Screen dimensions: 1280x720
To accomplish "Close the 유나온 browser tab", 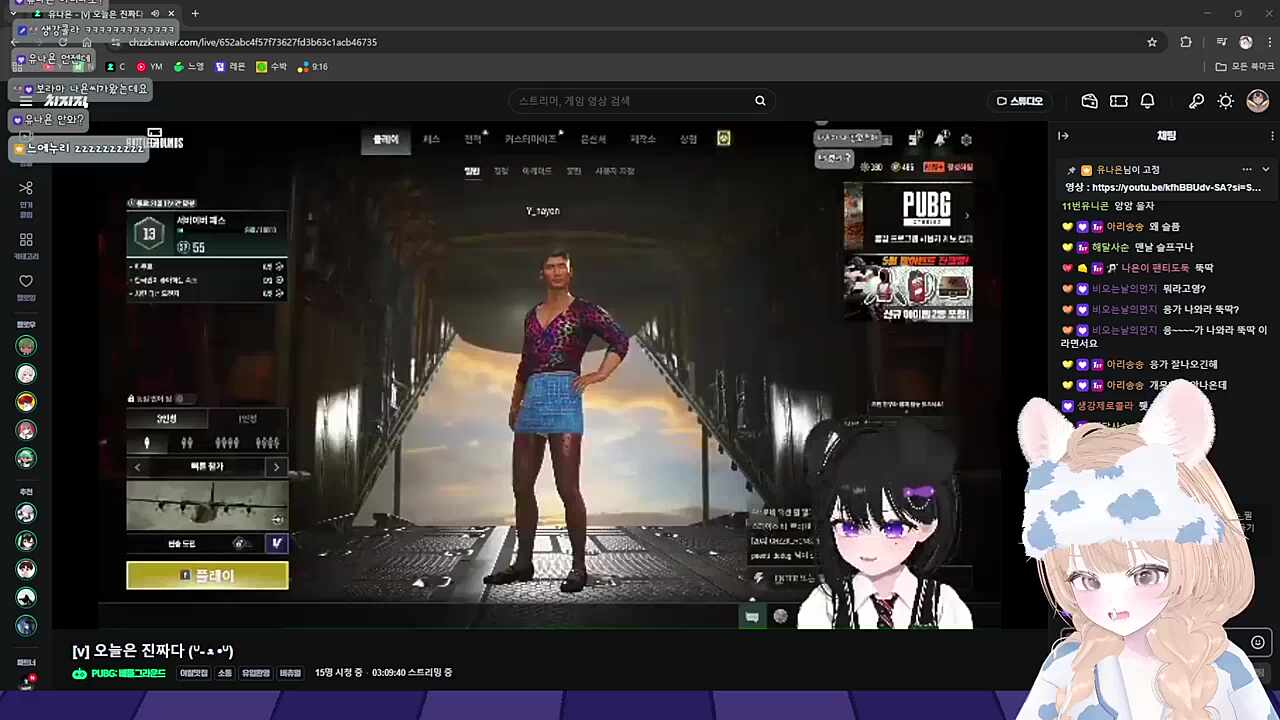I will (x=172, y=14).
